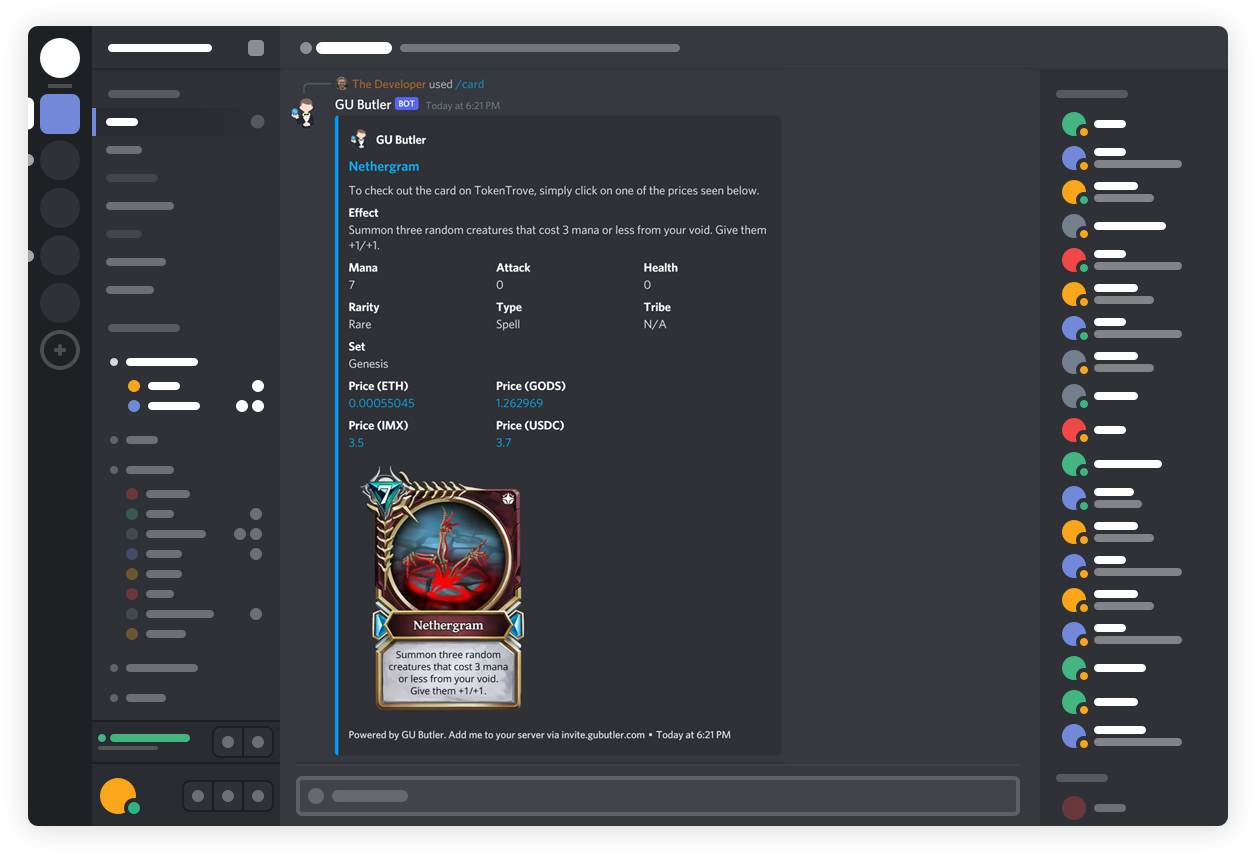Open The Developer's small avatar in the command line
Screen dimensions: 1256x856
click(x=341, y=84)
